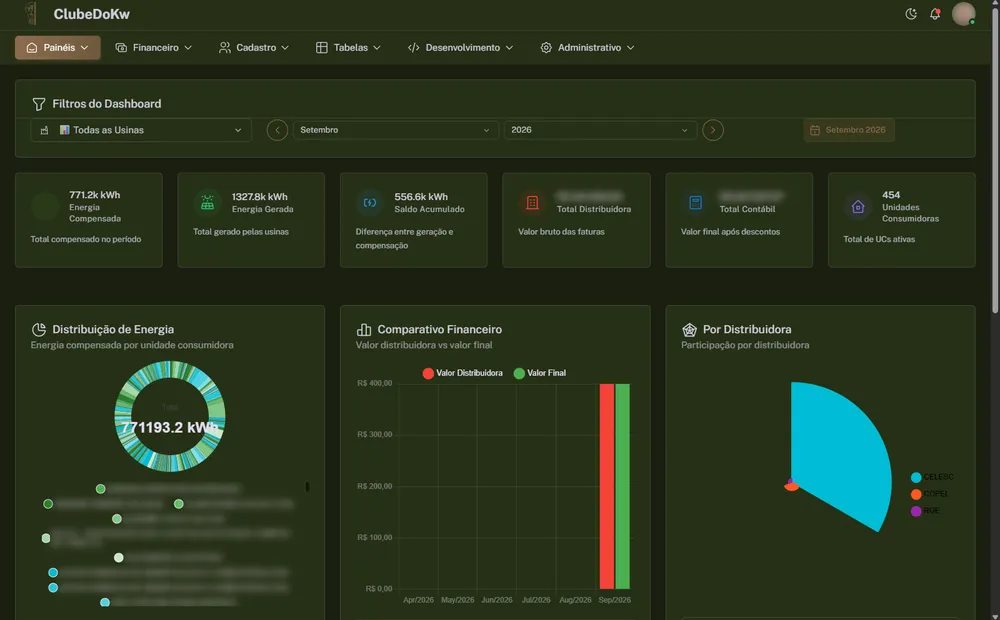Click the 1327.8k kWh value
1000x620 pixels.
(260, 196)
